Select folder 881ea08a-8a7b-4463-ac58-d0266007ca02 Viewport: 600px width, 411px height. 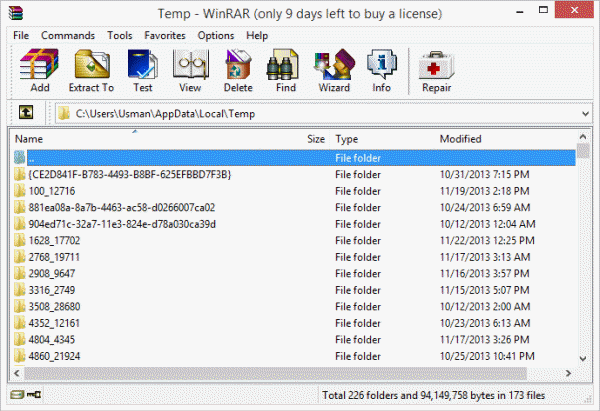(x=122, y=207)
